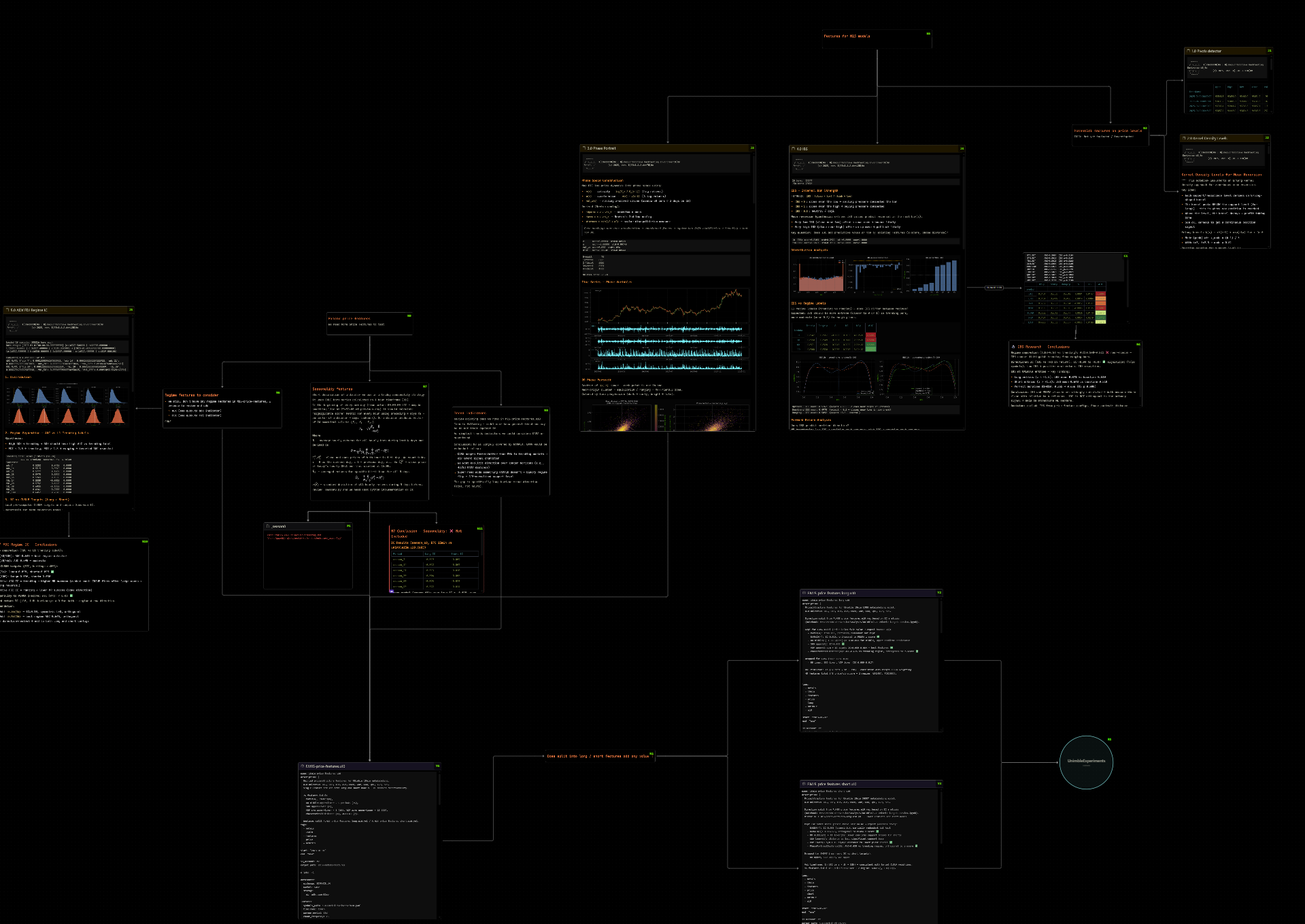The height and width of the screenshot is (924, 1305).
Task: Select the 'Seasonality features' note heading
Action: coord(333,389)
